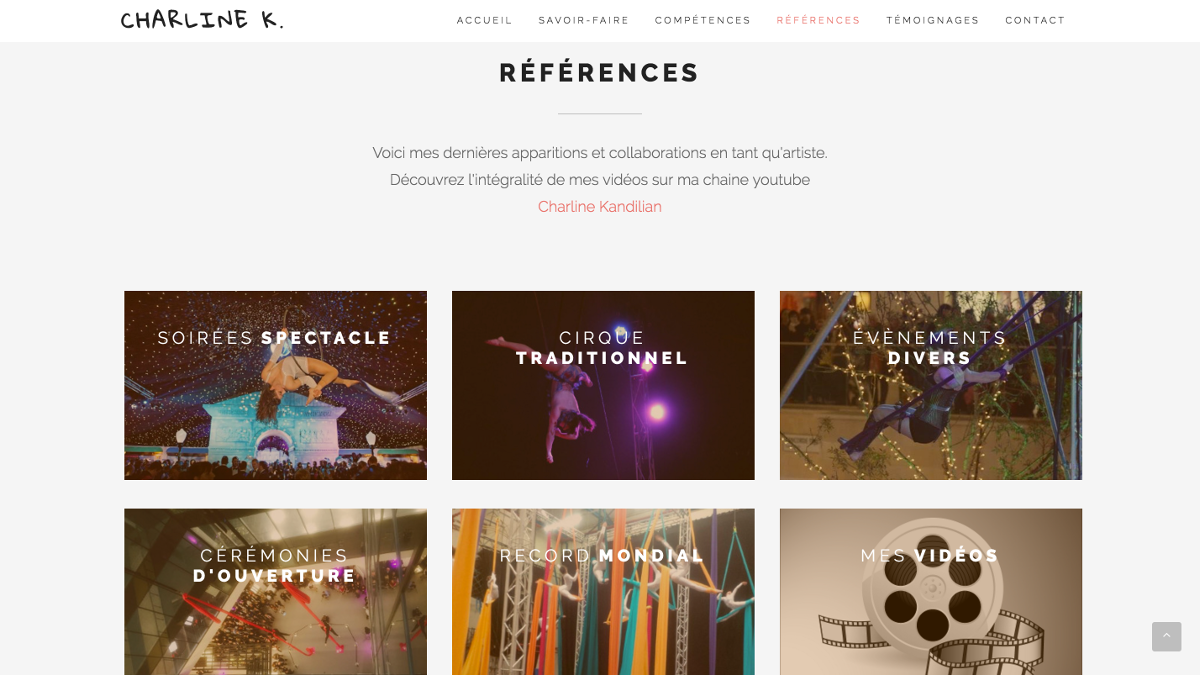Image resolution: width=1200 pixels, height=675 pixels.
Task: Open the Accueil menu item
Action: click(485, 20)
